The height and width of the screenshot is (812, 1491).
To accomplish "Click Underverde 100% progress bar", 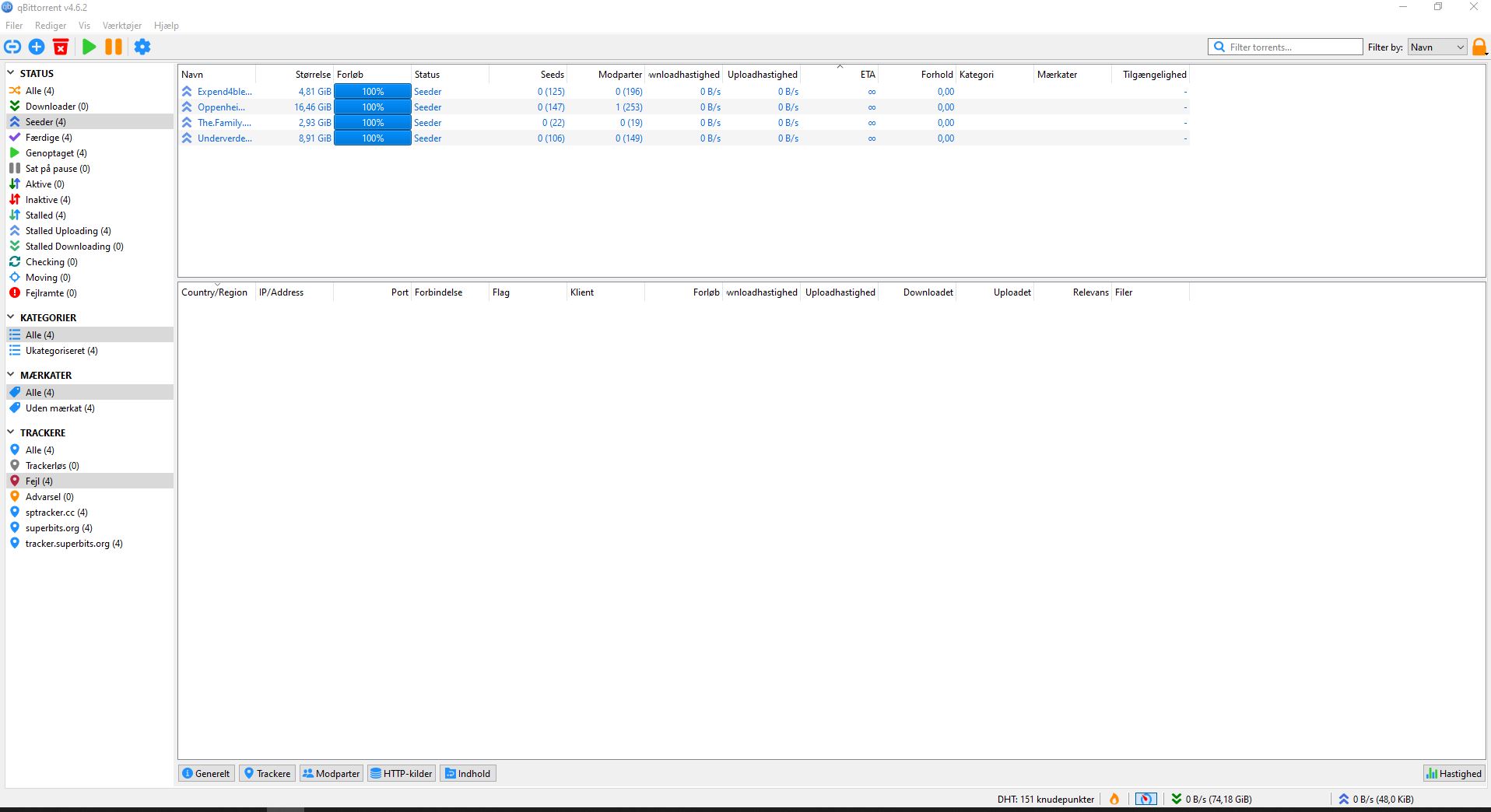I will tap(373, 138).
